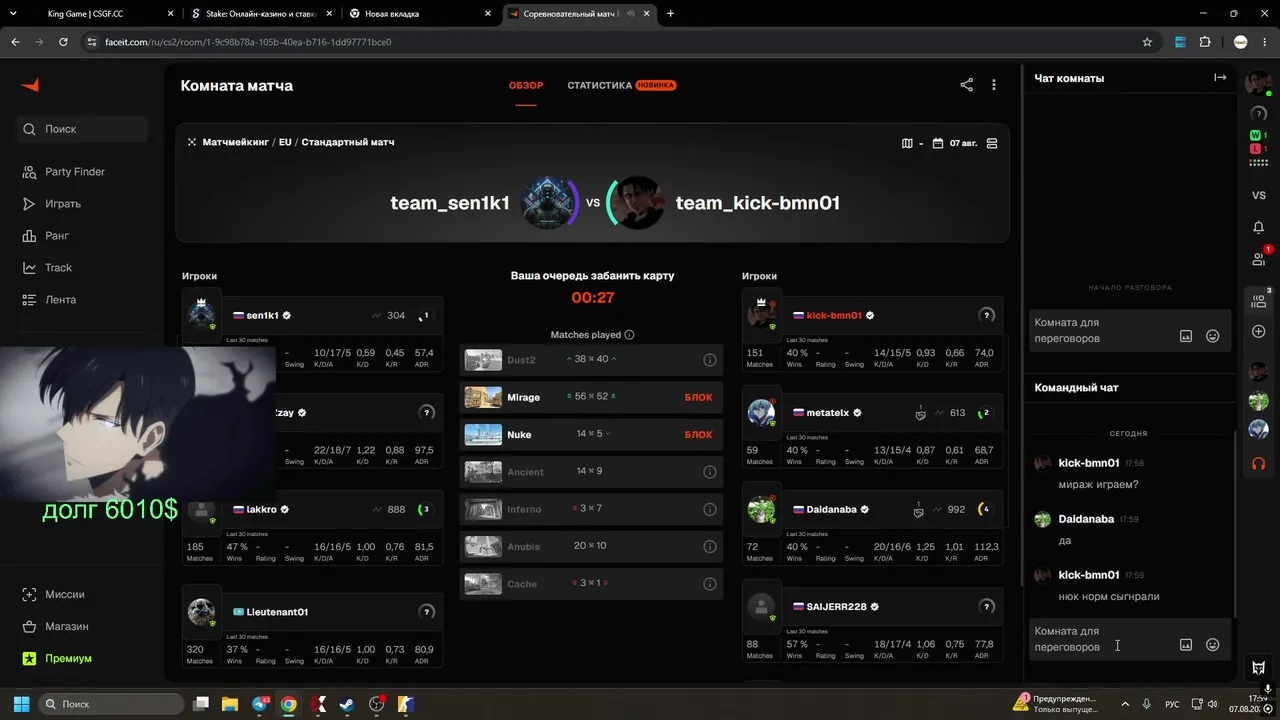Click question mark skill icon for Lieutenant01
The width and height of the screenshot is (1280, 720).
[x=427, y=612]
